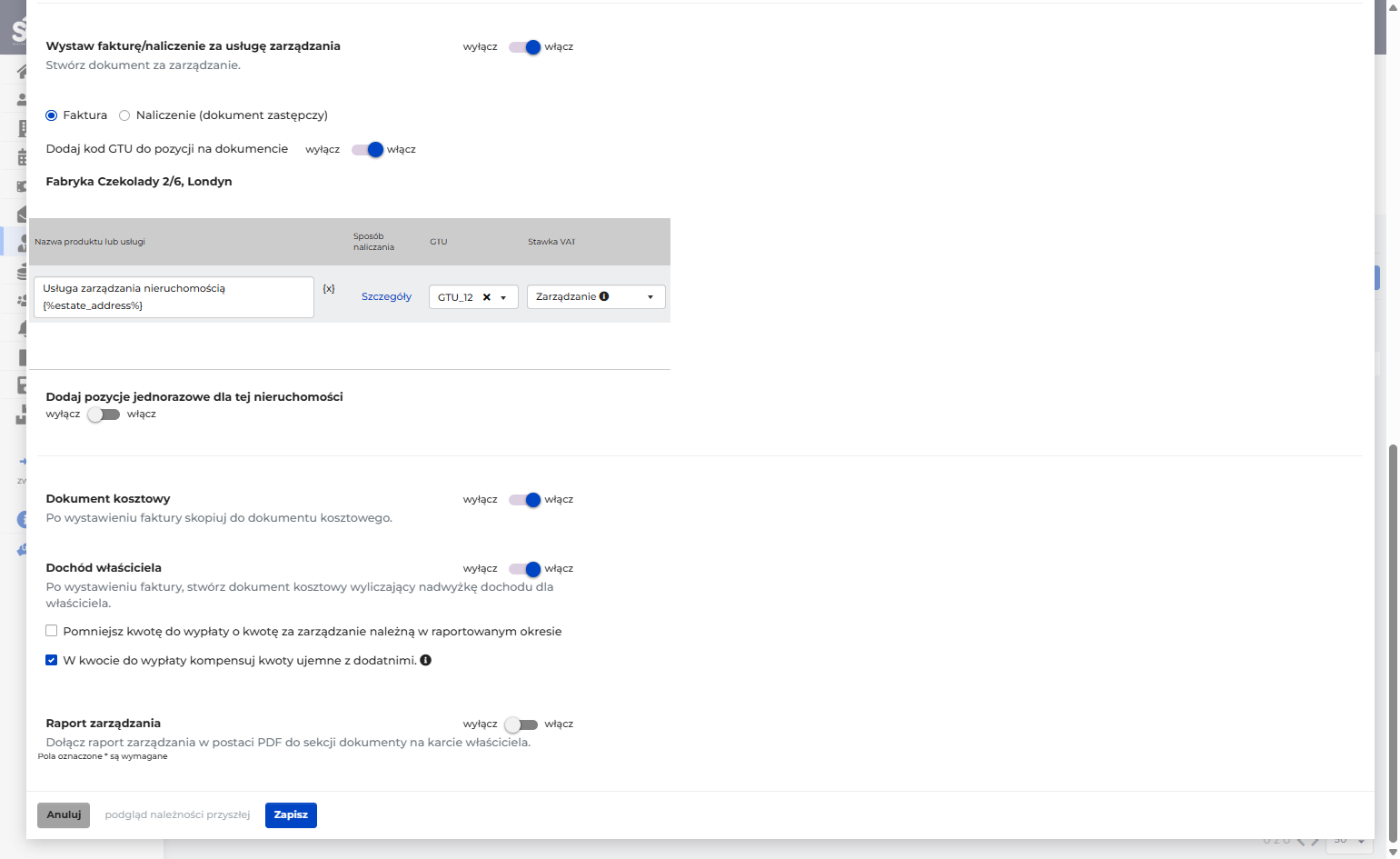Click the 'Dołącz raport zarządzania w postaci PDF' description
The image size is (1400, 859).
click(288, 743)
